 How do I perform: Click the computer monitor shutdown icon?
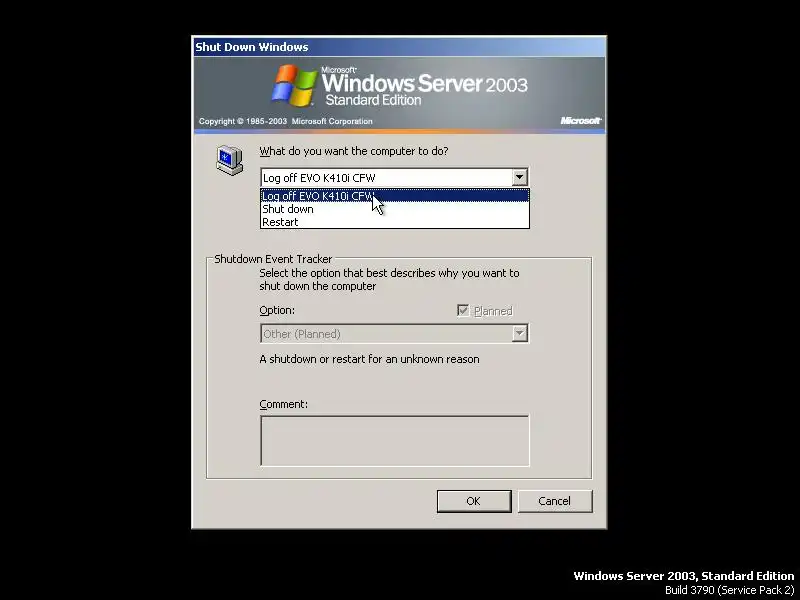coord(230,160)
